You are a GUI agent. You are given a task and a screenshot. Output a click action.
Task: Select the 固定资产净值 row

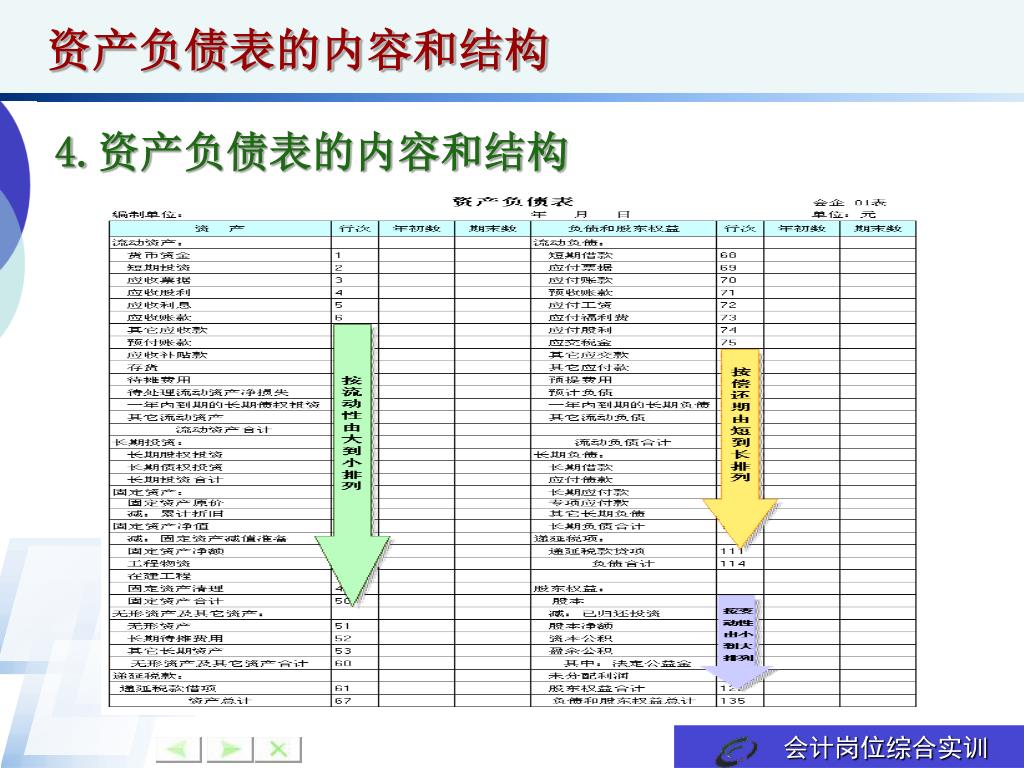coord(160,526)
